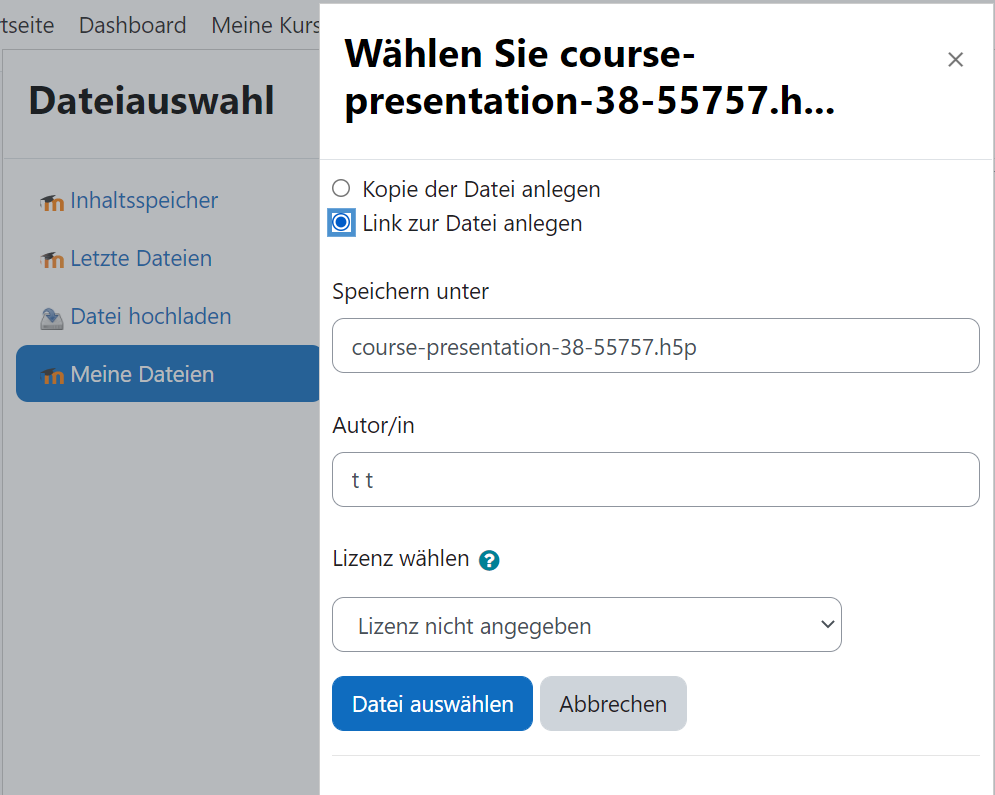Click the Abbrechen button
The image size is (995, 795).
coord(613,704)
